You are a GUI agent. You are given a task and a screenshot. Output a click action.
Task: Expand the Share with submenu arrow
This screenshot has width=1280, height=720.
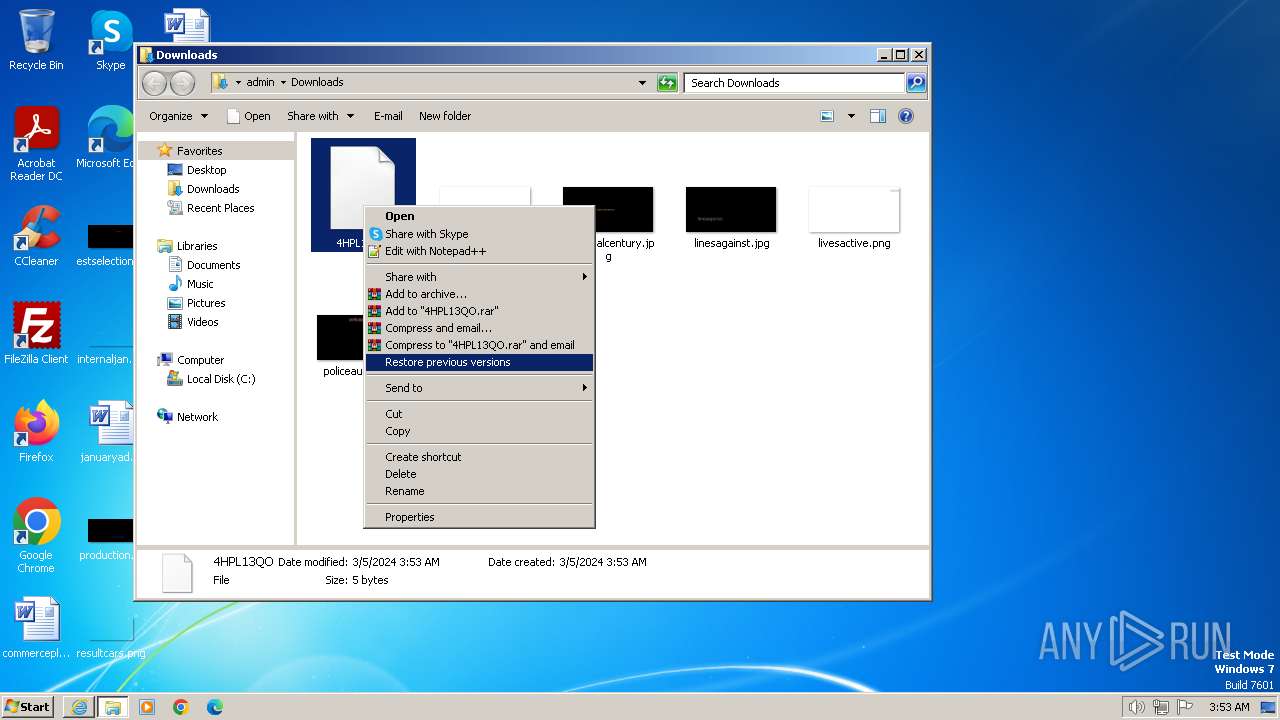(x=585, y=277)
